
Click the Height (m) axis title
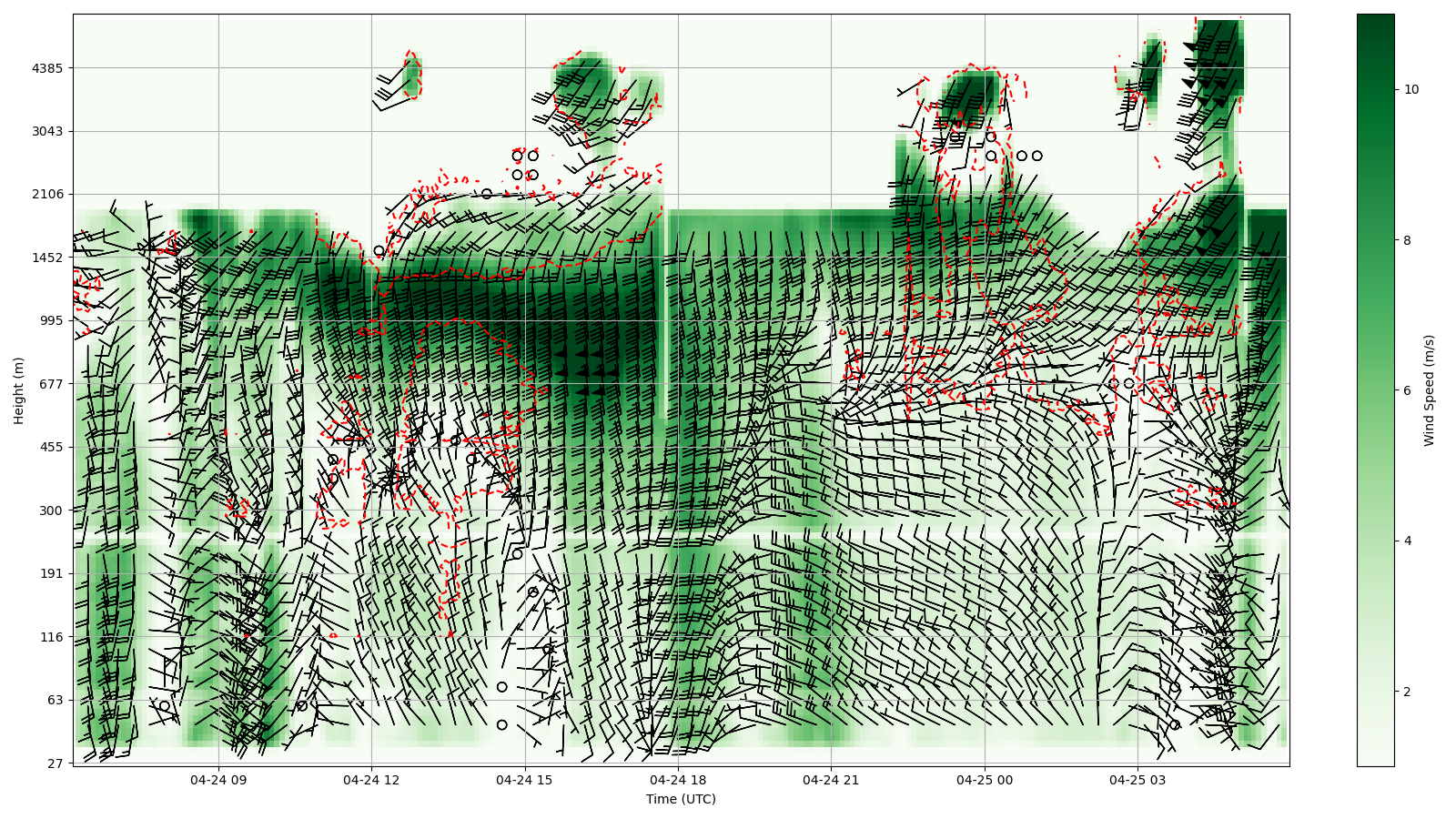pyautogui.click(x=19, y=390)
